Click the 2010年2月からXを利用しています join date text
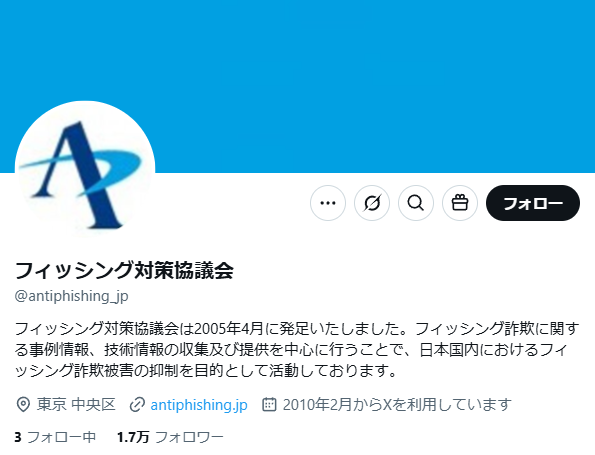595x455 pixels. (397, 405)
